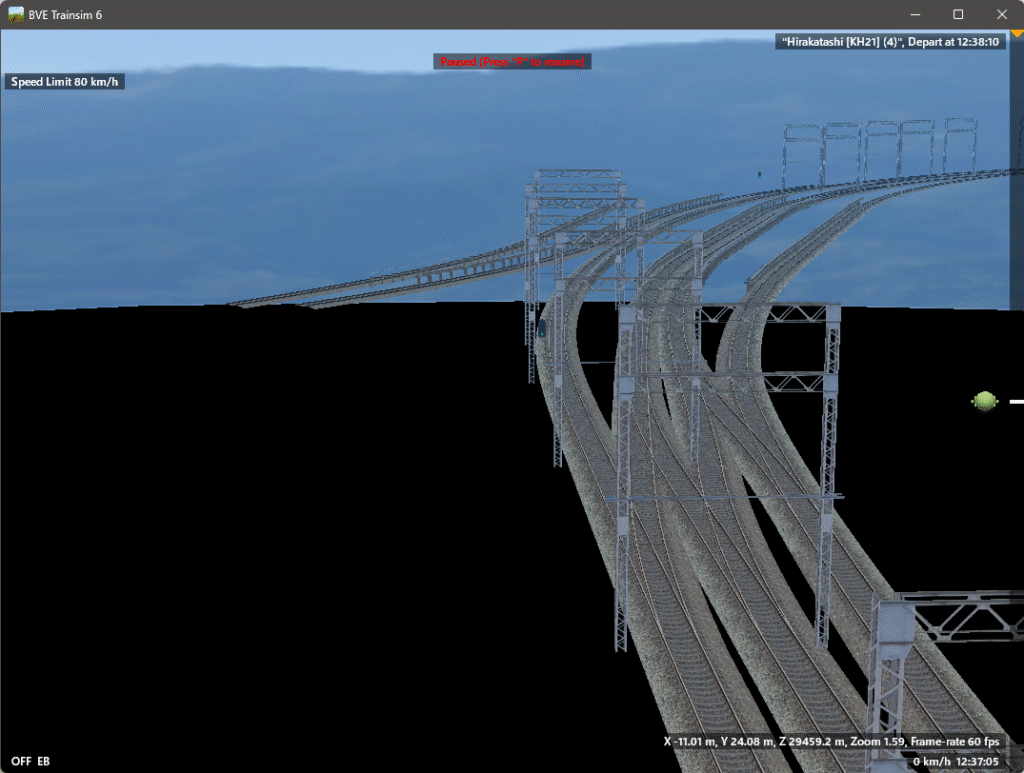Click the orange triangle marker in top-right corner
Image resolution: width=1024 pixels, height=773 pixels.
(x=1016, y=35)
